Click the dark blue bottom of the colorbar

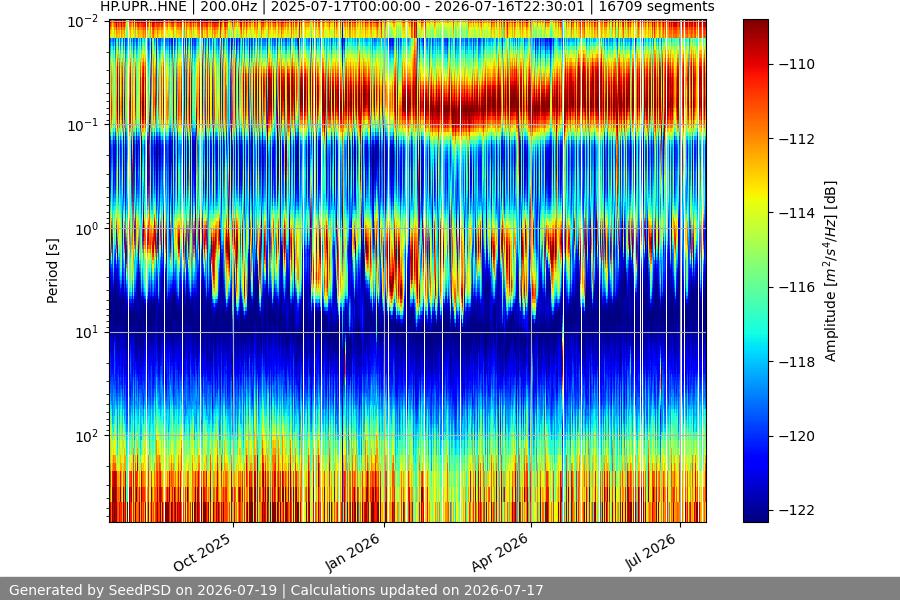click(755, 514)
